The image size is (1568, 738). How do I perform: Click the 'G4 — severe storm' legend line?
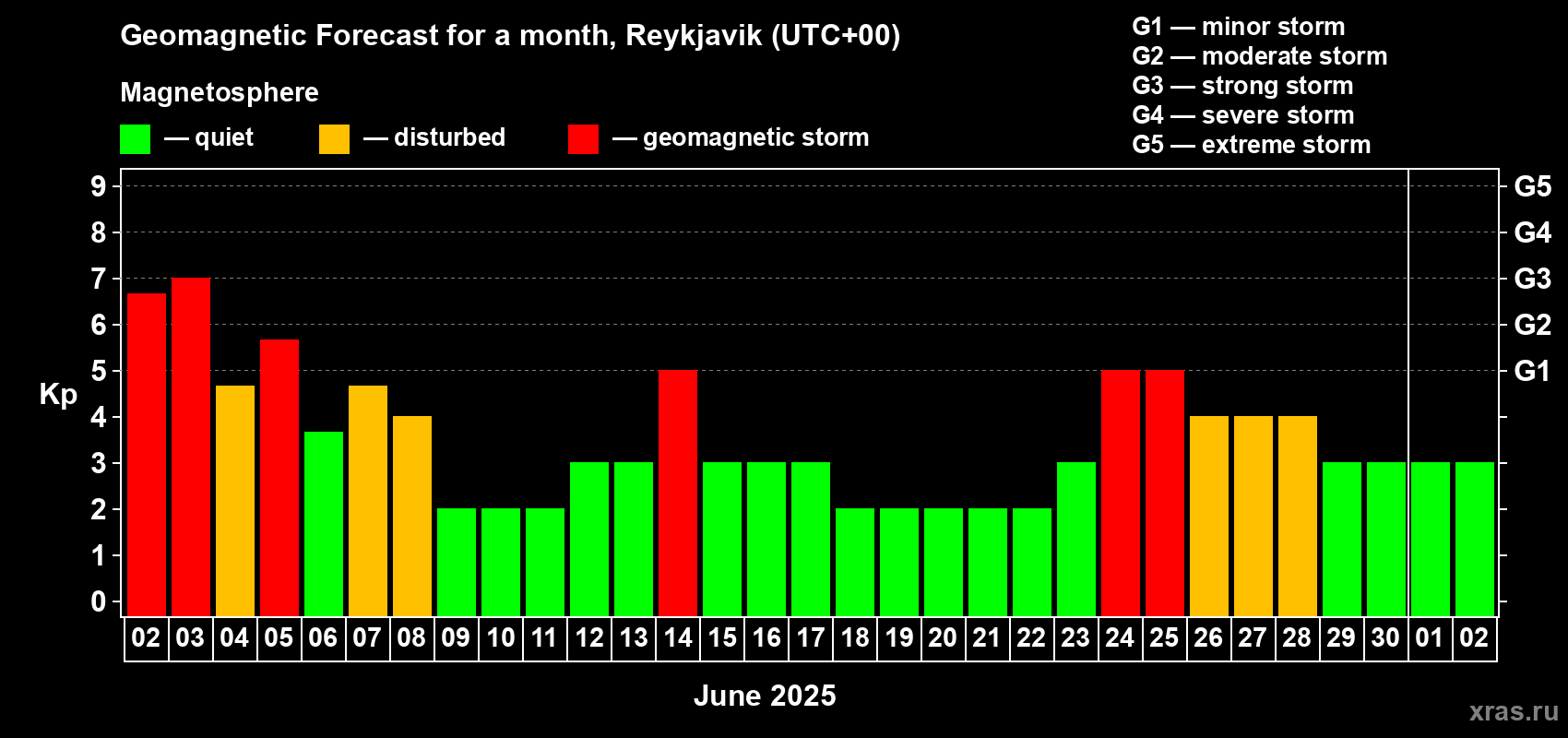[1243, 115]
